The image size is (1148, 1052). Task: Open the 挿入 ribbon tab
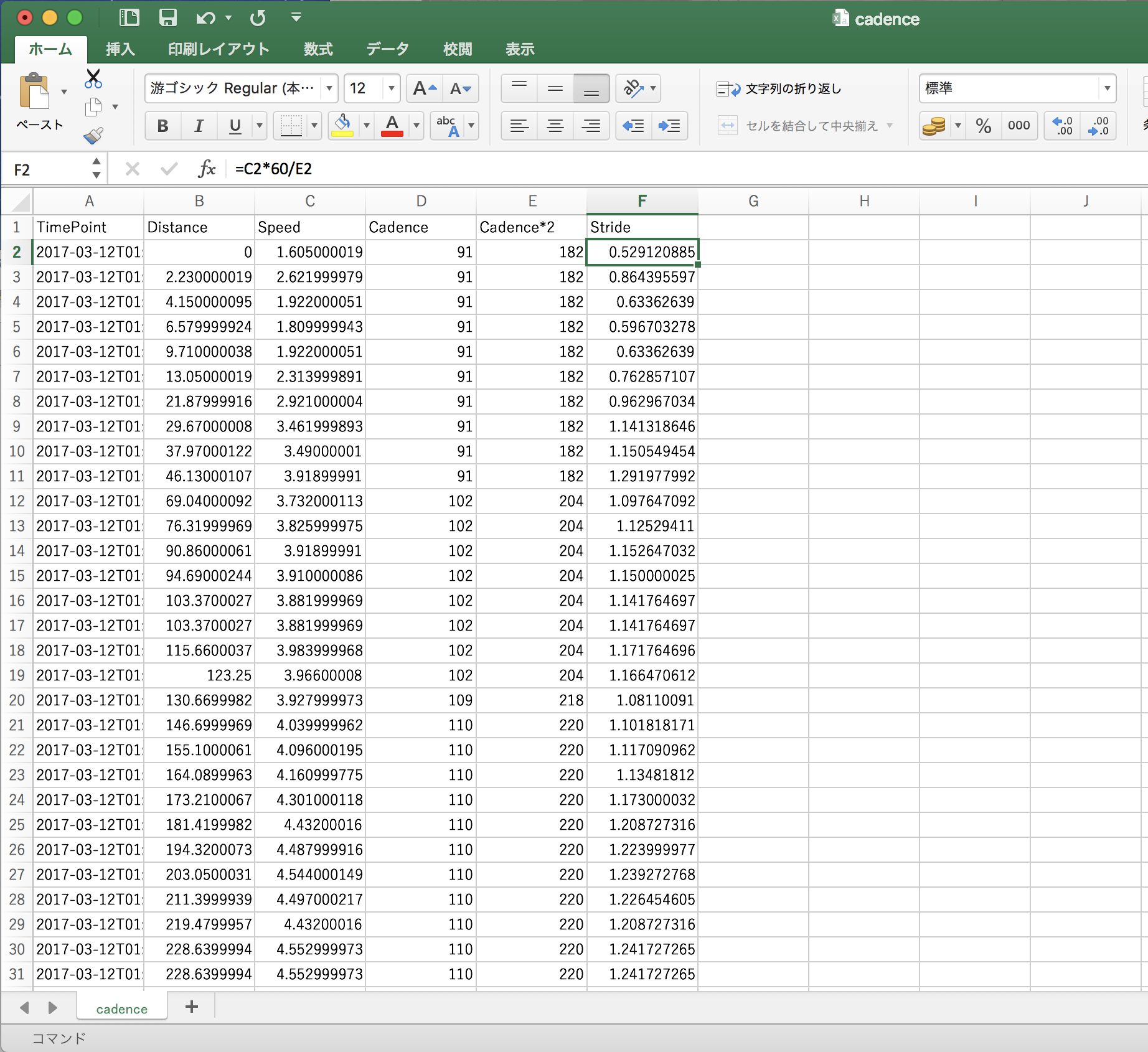(x=120, y=49)
